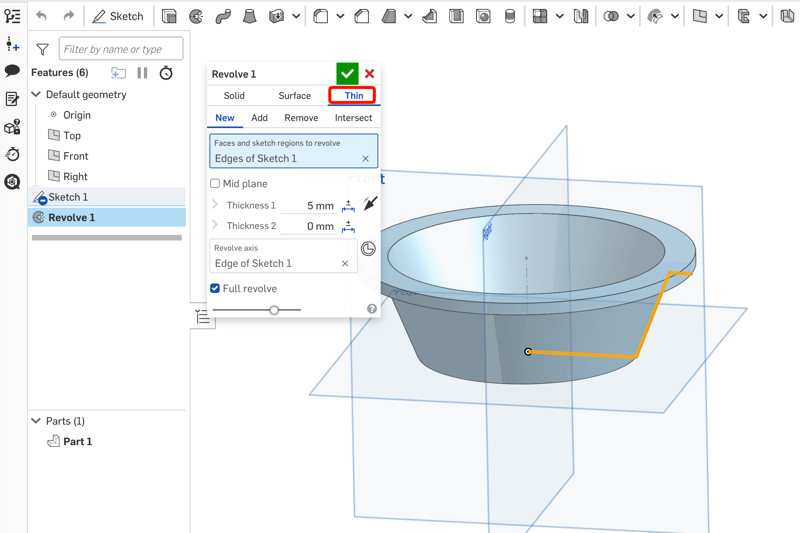Switch to the Surface tab
The width and height of the screenshot is (800, 533).
click(294, 96)
